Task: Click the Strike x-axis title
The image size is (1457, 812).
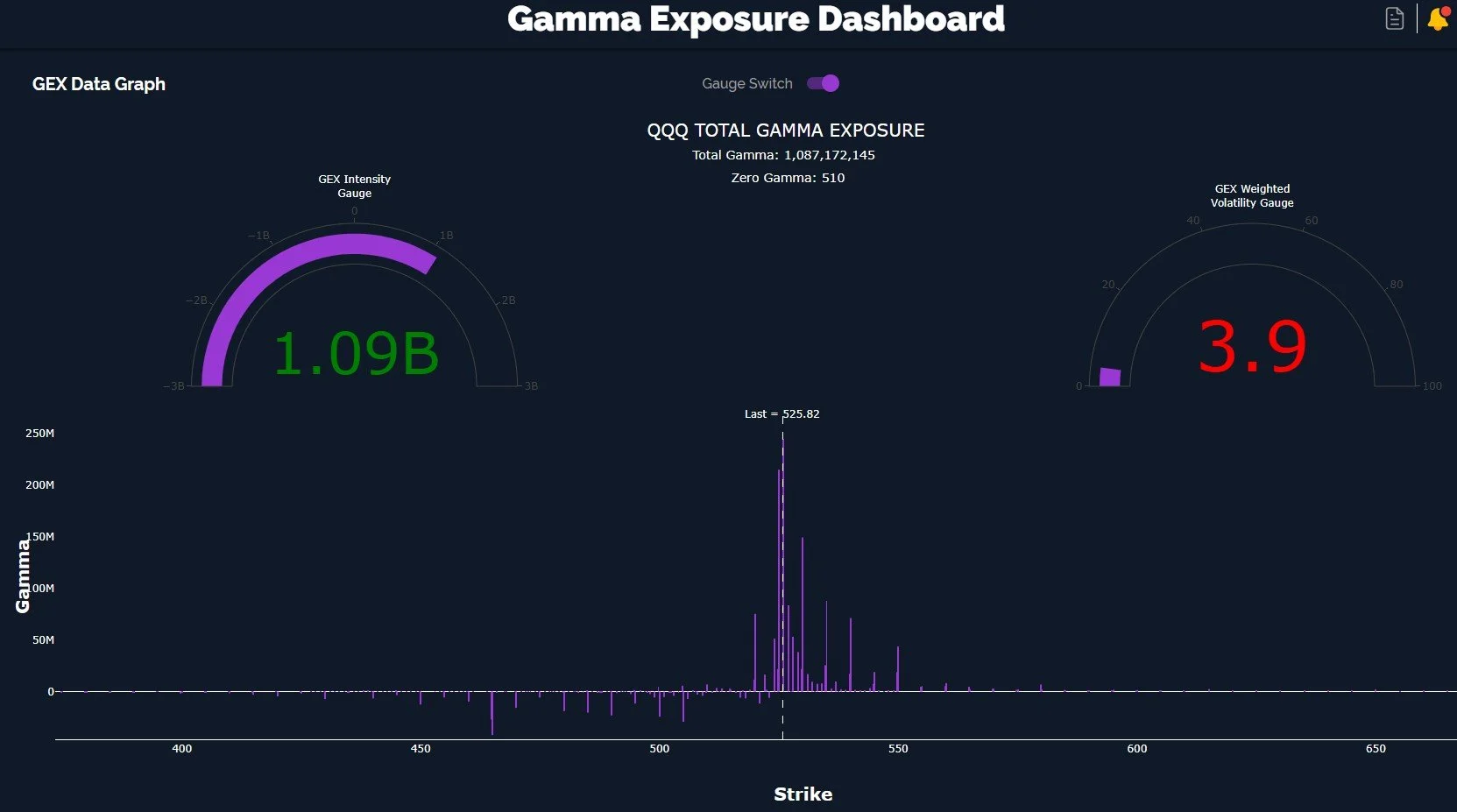Action: [x=803, y=794]
